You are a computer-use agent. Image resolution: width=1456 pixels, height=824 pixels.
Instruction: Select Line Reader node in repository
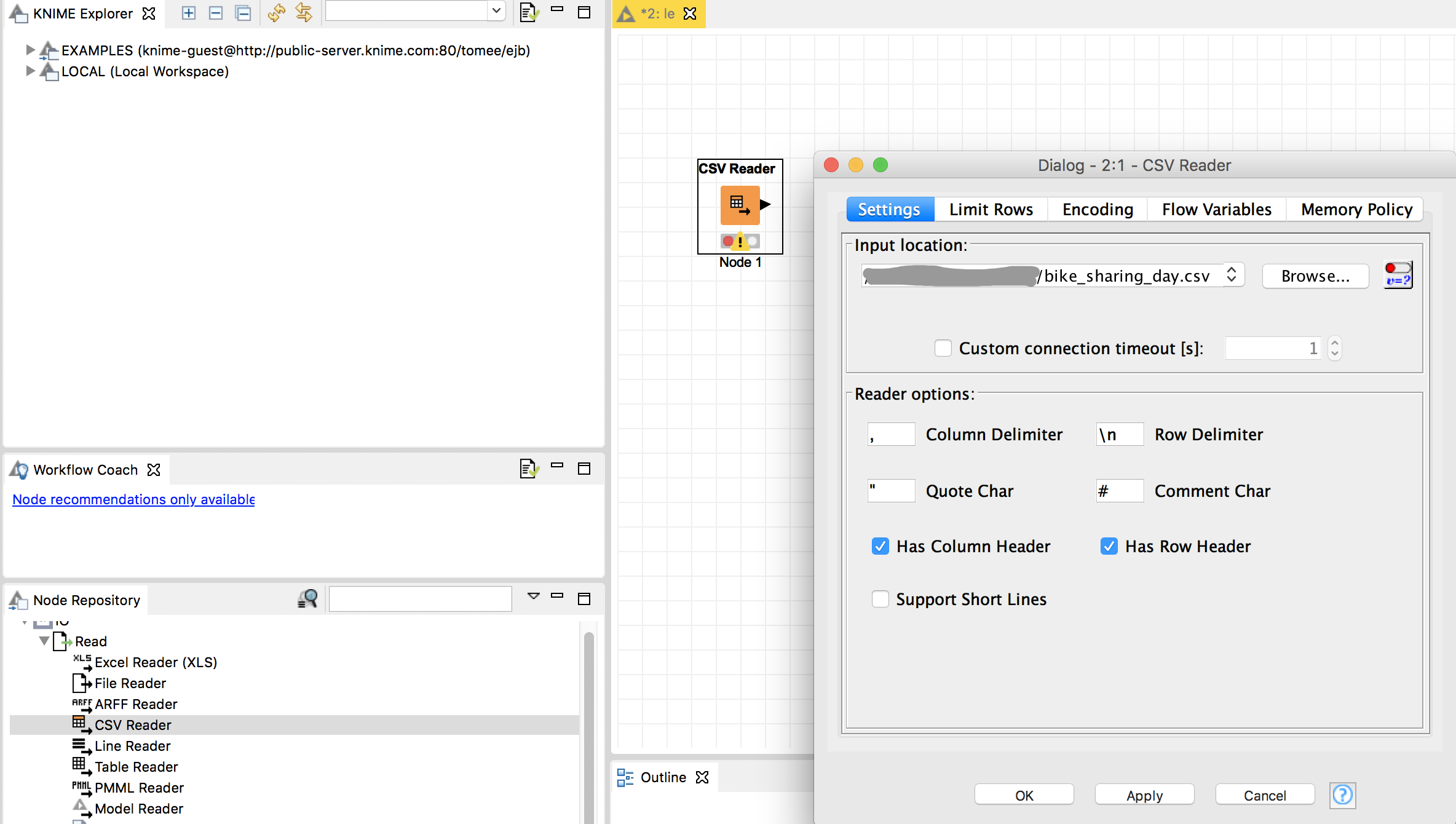point(122,746)
